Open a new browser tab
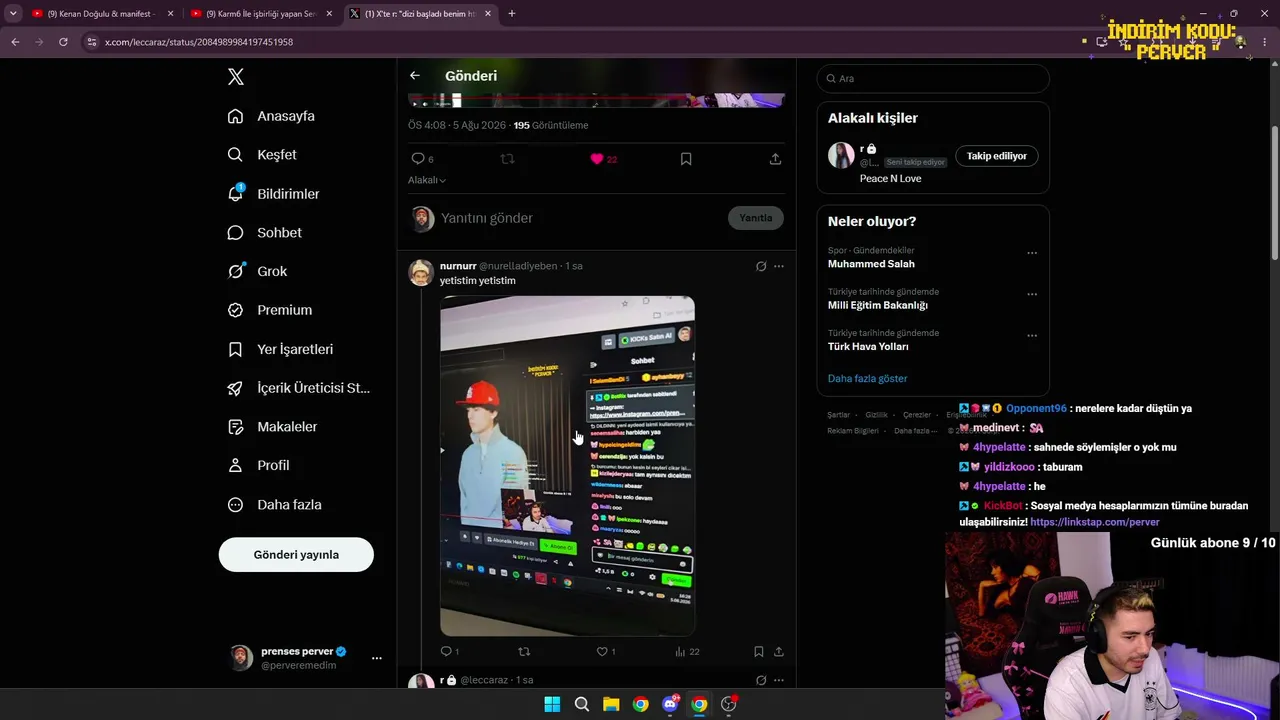 (511, 14)
